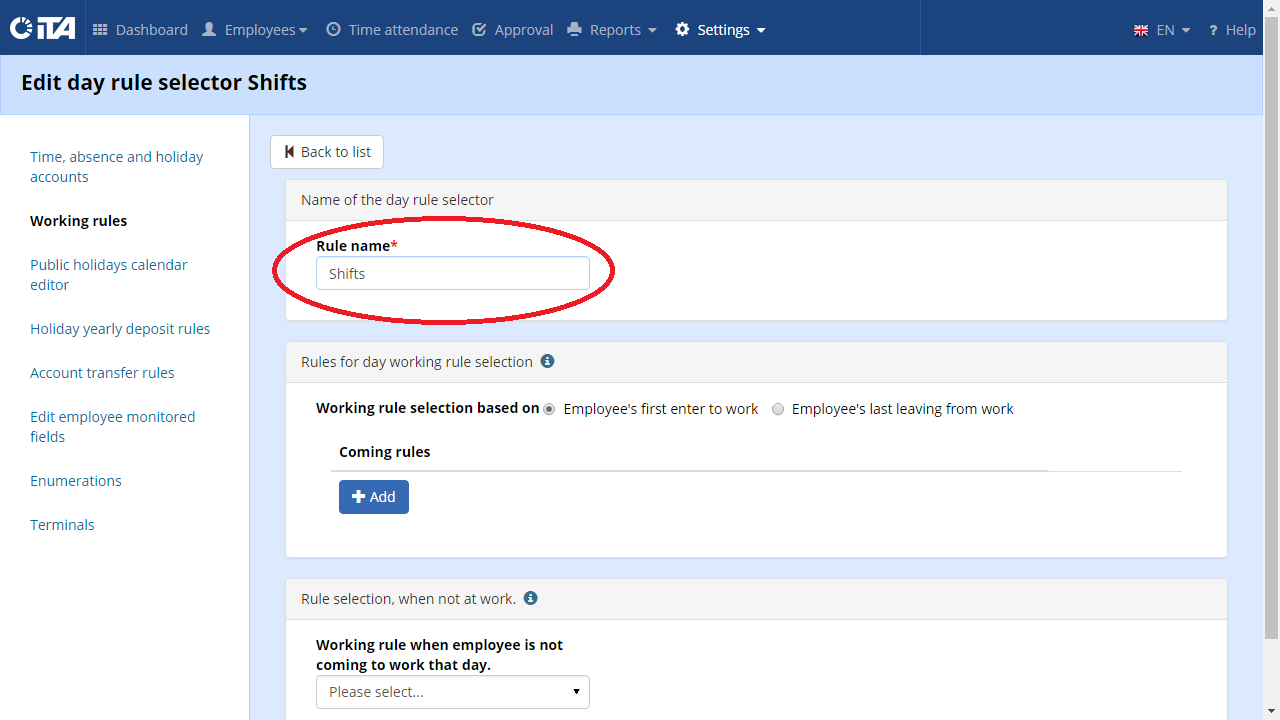Expand the Employees menu
Screen dimensions: 1280x720
click(254, 30)
